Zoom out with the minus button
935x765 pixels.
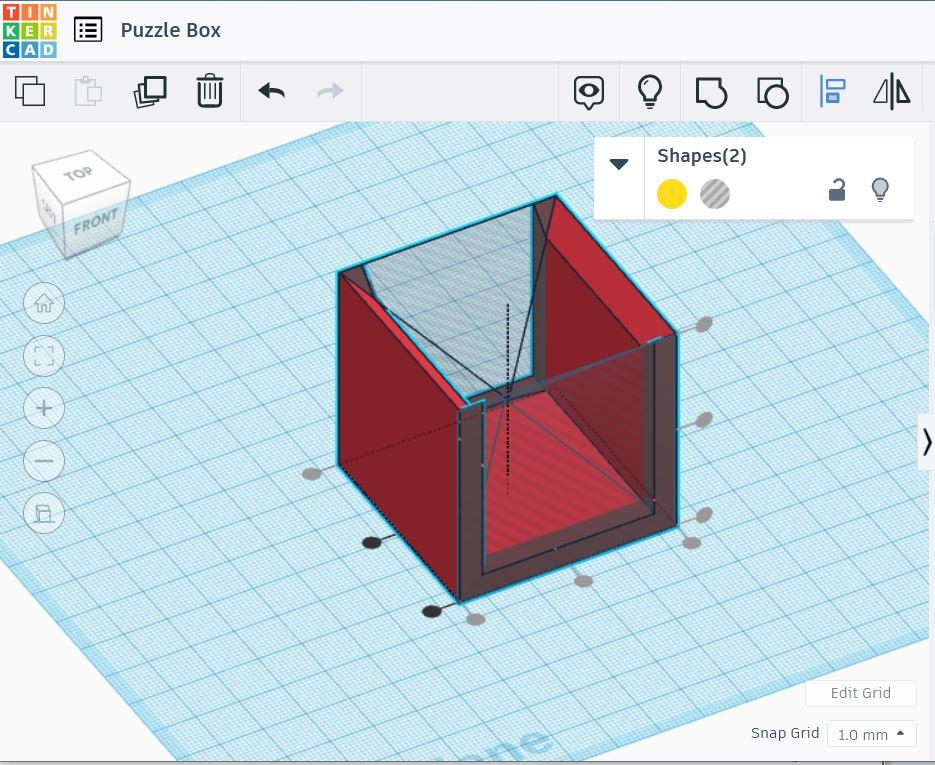(x=44, y=461)
